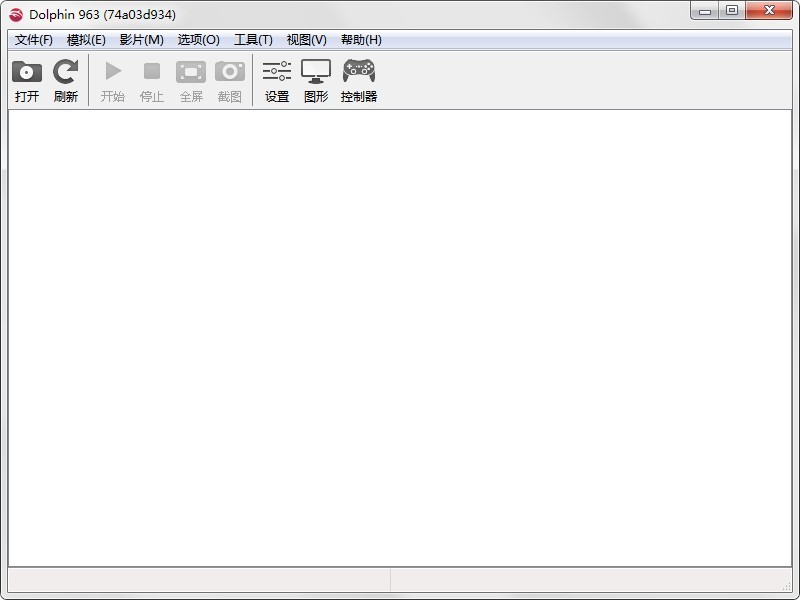This screenshot has width=800, height=600.
Task: Open 图形 (Graphics) monitor icon
Action: tap(316, 71)
